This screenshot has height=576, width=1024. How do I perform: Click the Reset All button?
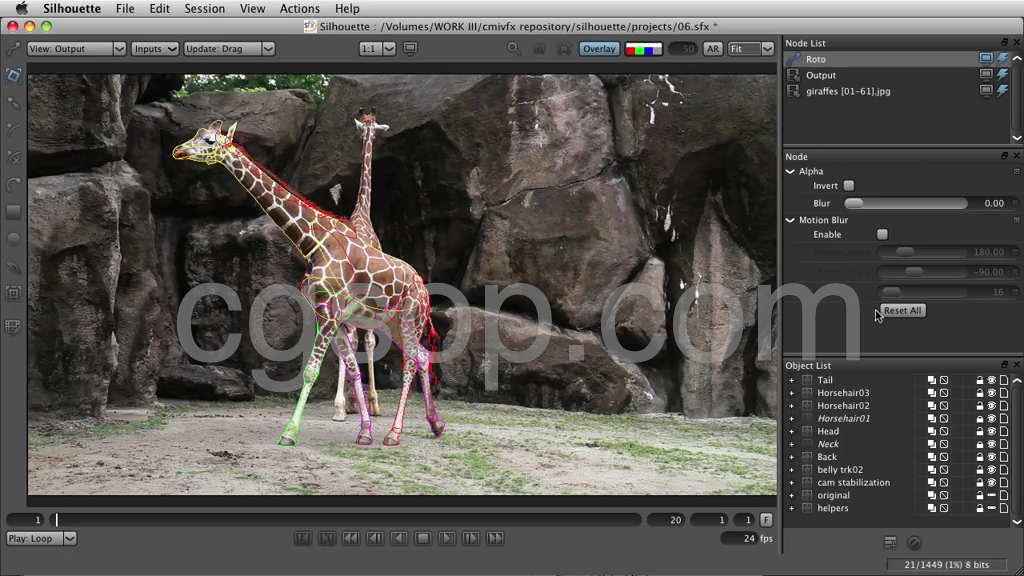[902, 311]
